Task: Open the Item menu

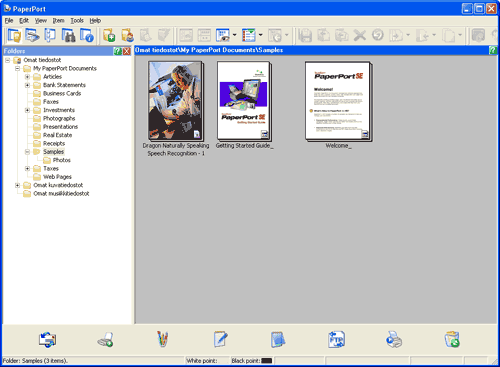Action: point(59,21)
